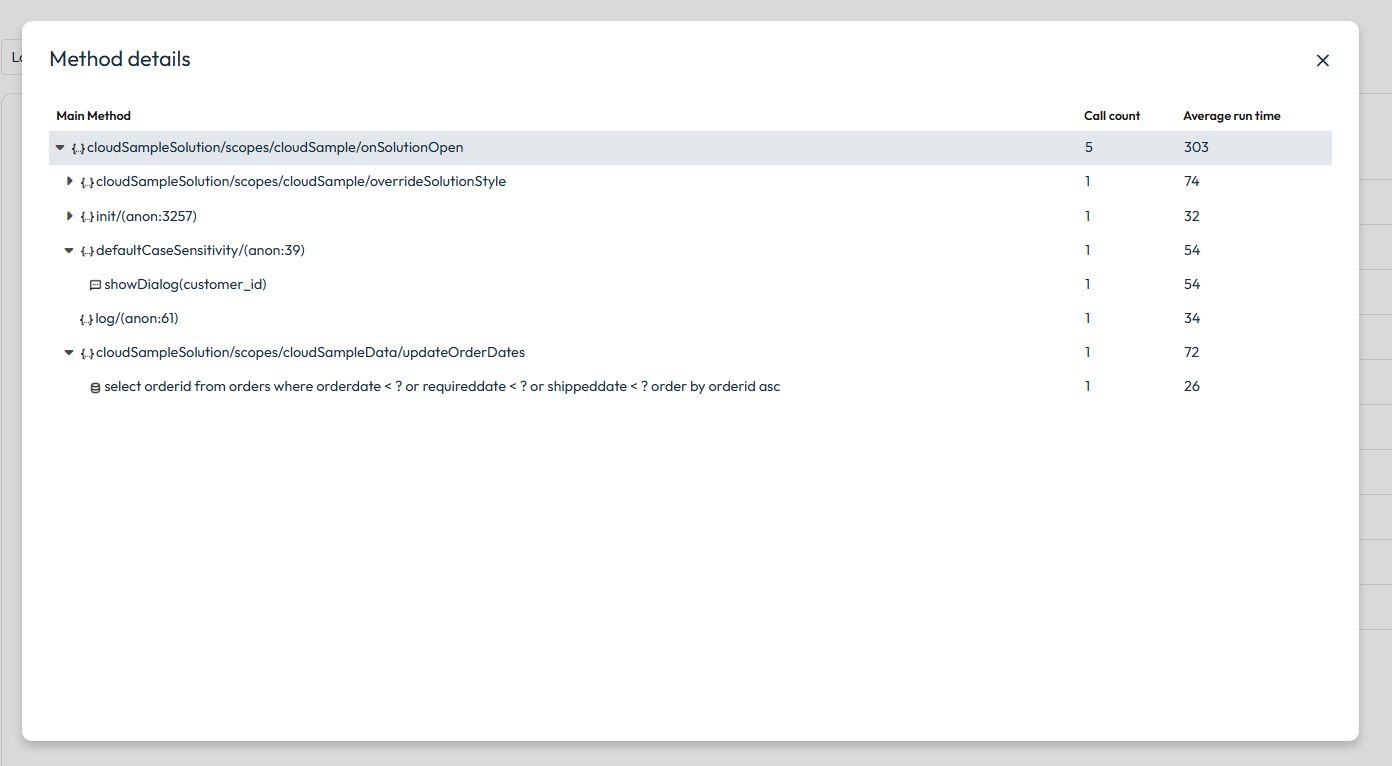Expand the init/(anon:3257) node

(x=69, y=215)
